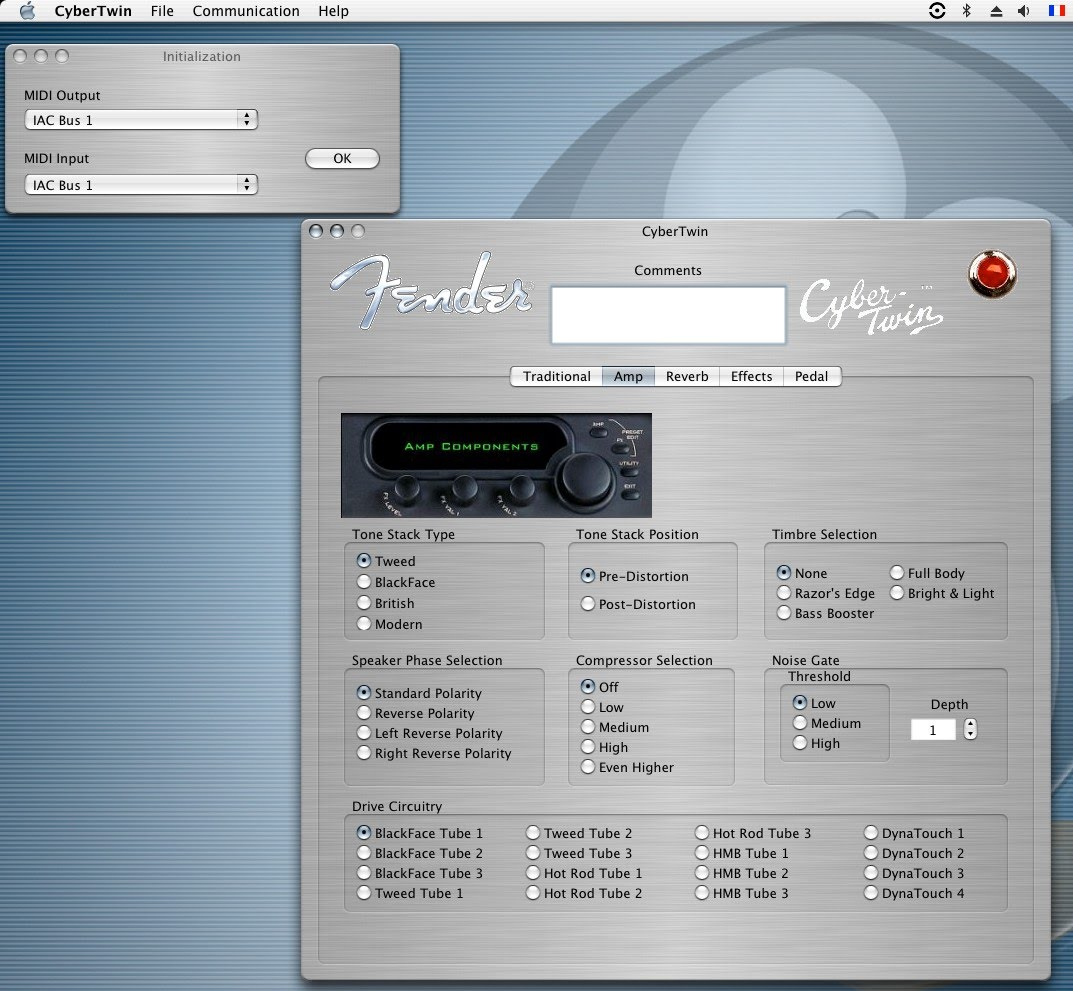Click the FX Val 1 knob

465,488
